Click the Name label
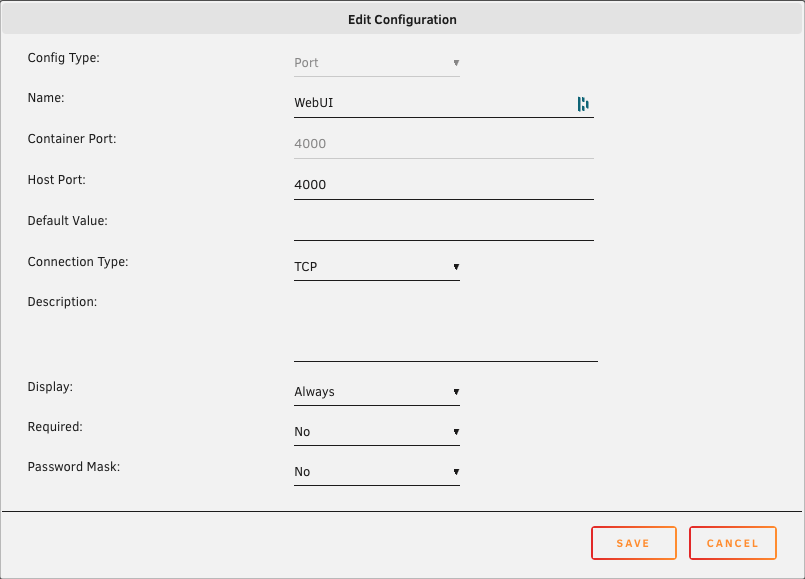Image resolution: width=805 pixels, height=579 pixels. 46,98
